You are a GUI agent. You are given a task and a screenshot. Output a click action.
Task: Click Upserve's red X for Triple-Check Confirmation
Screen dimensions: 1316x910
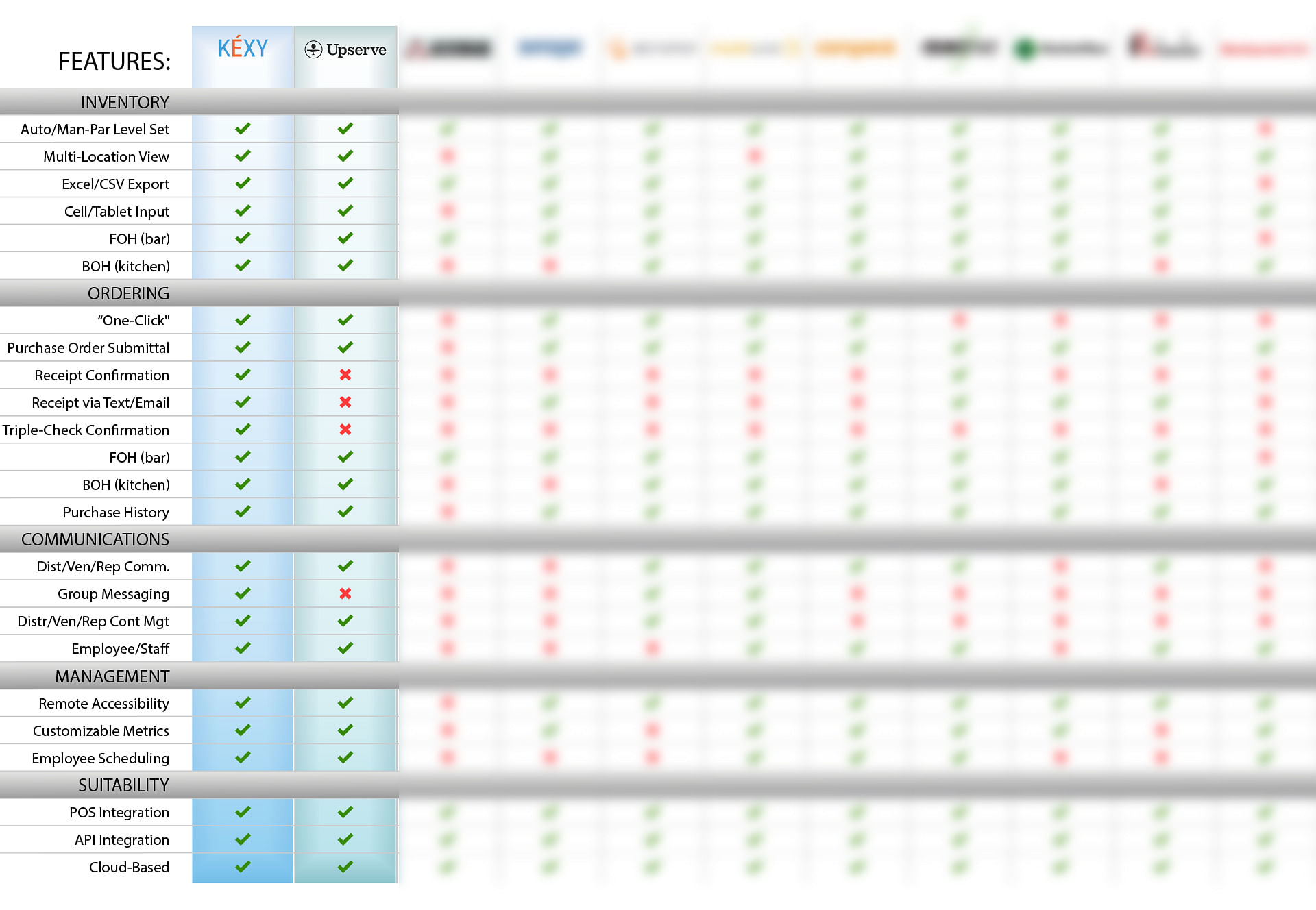(345, 430)
